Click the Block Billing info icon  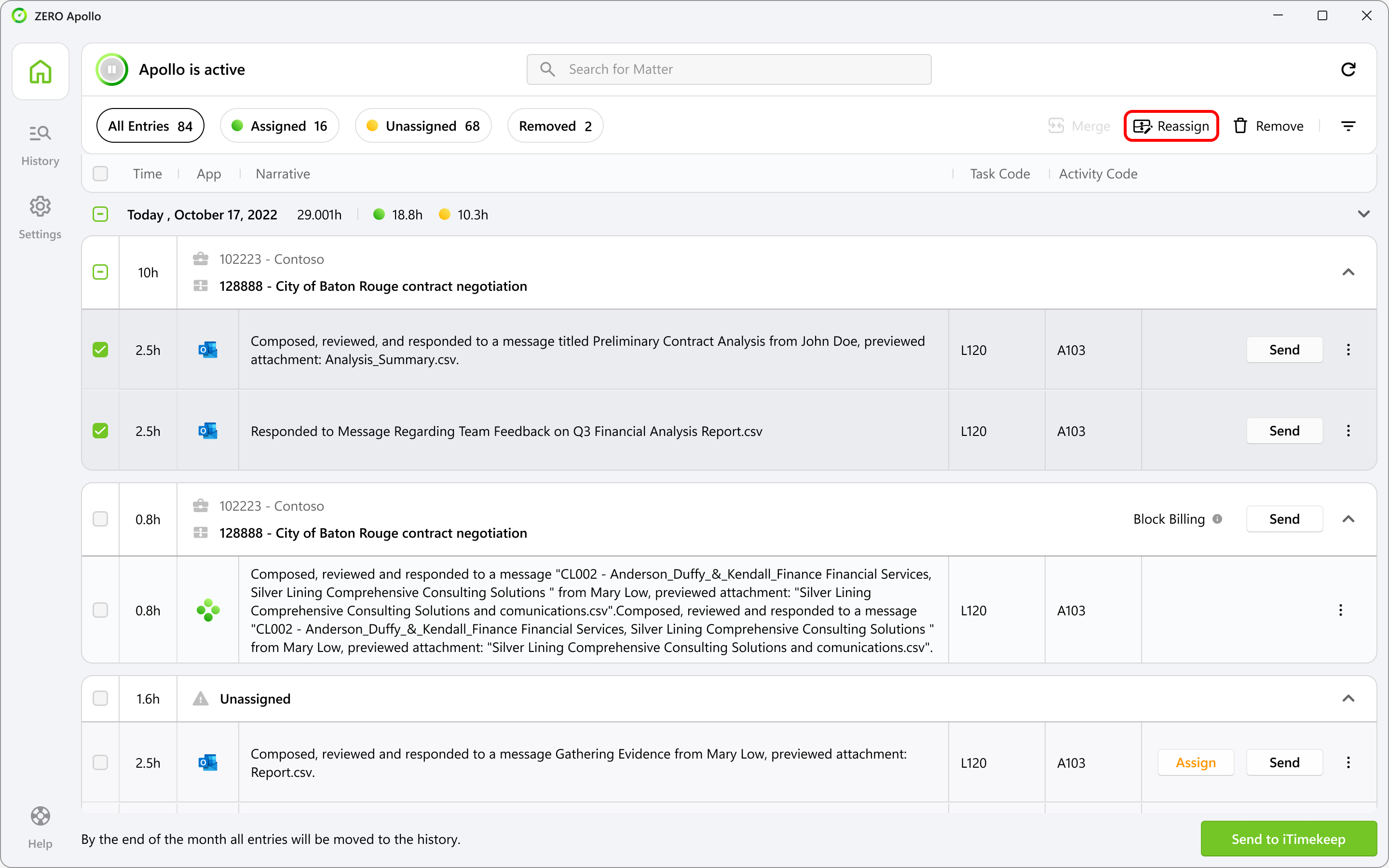(1217, 519)
